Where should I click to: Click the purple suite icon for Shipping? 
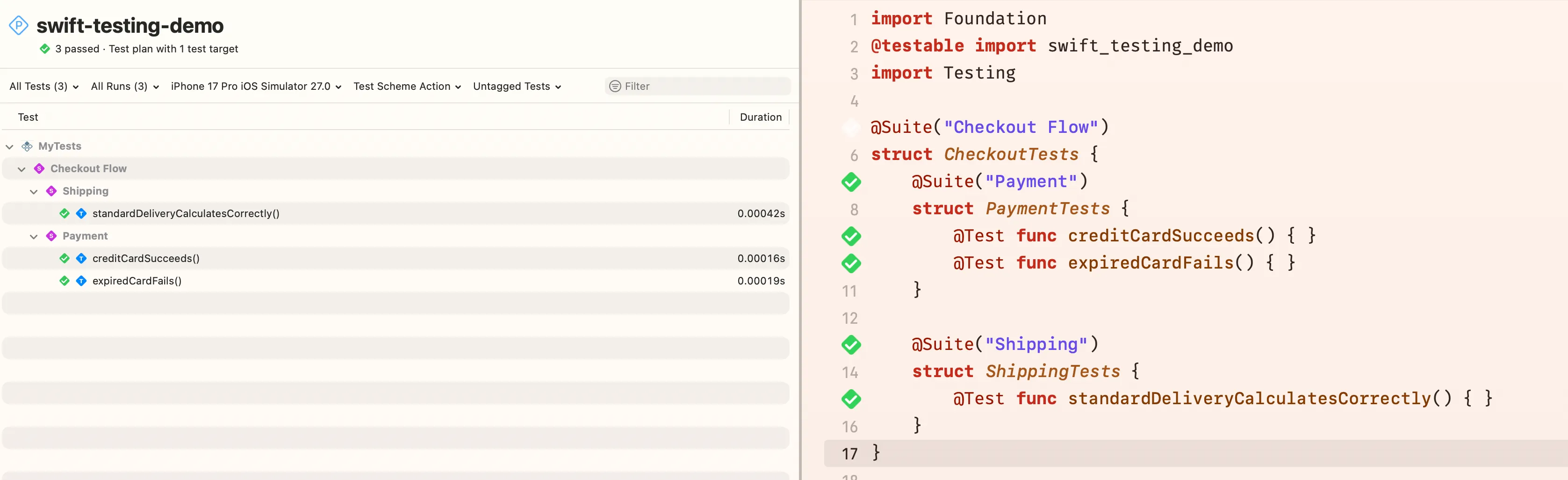click(x=51, y=191)
